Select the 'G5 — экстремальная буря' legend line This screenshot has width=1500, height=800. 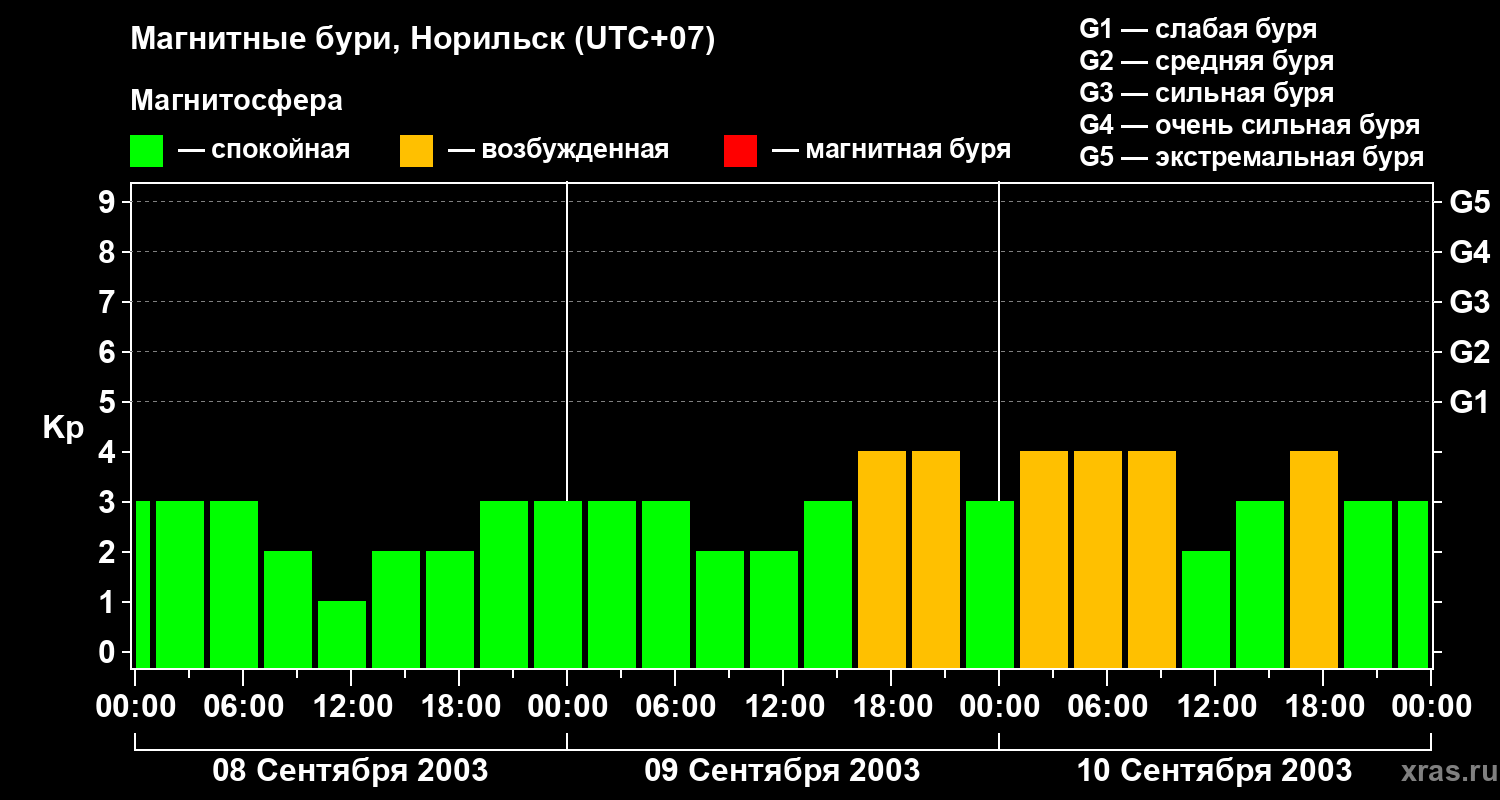pyautogui.click(x=1252, y=157)
